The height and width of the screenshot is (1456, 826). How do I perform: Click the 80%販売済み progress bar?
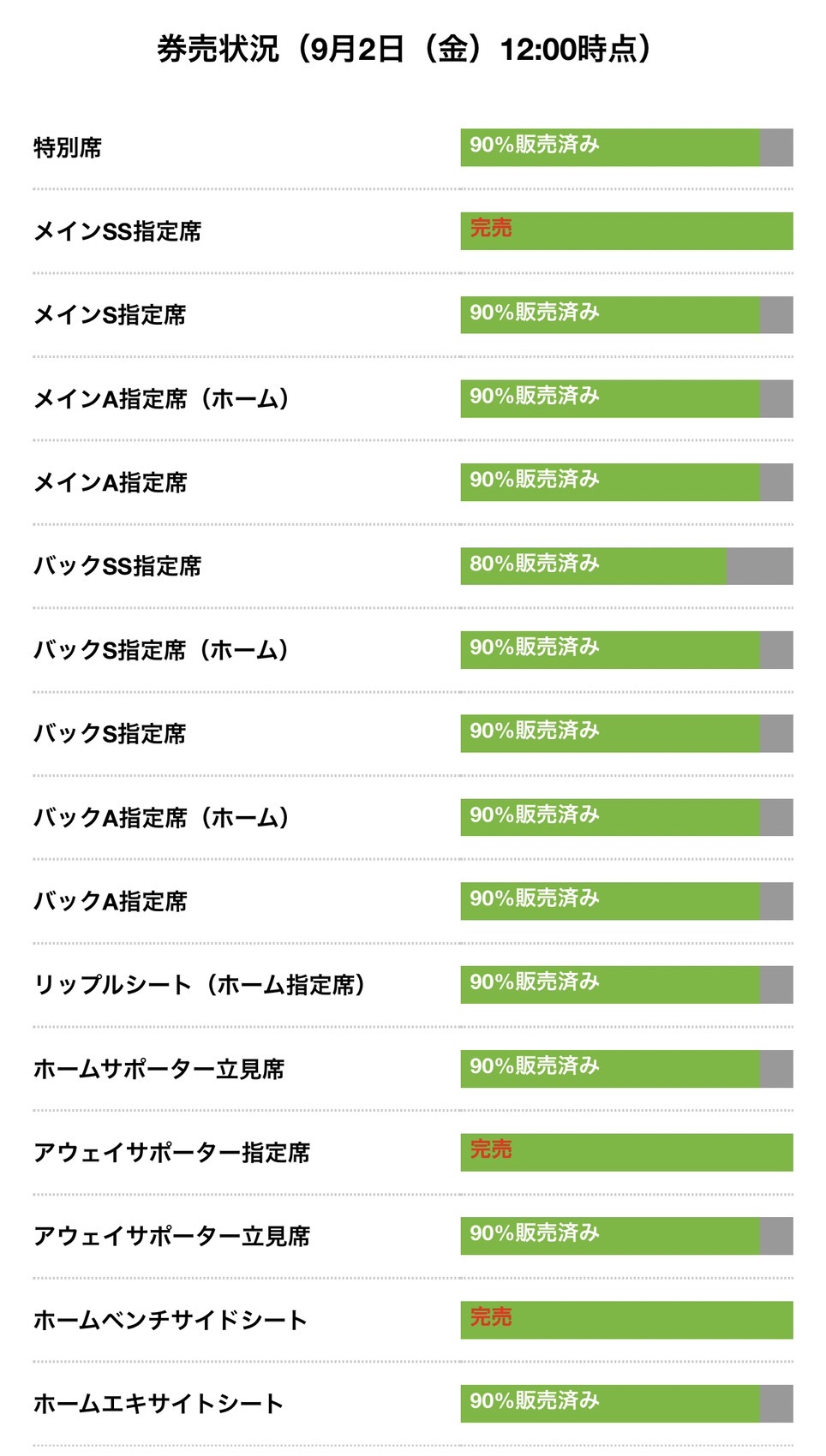pos(626,566)
